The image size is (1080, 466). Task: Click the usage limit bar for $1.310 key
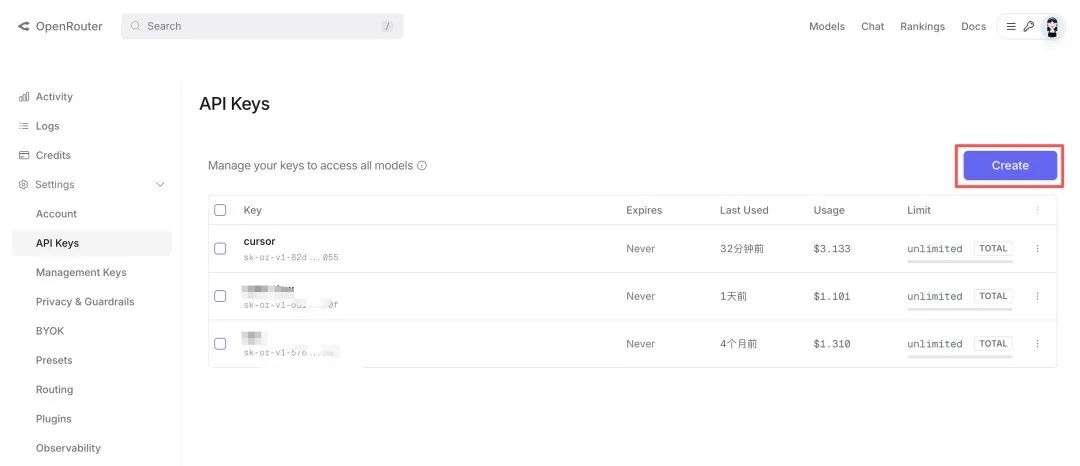pyautogui.click(x=959, y=357)
